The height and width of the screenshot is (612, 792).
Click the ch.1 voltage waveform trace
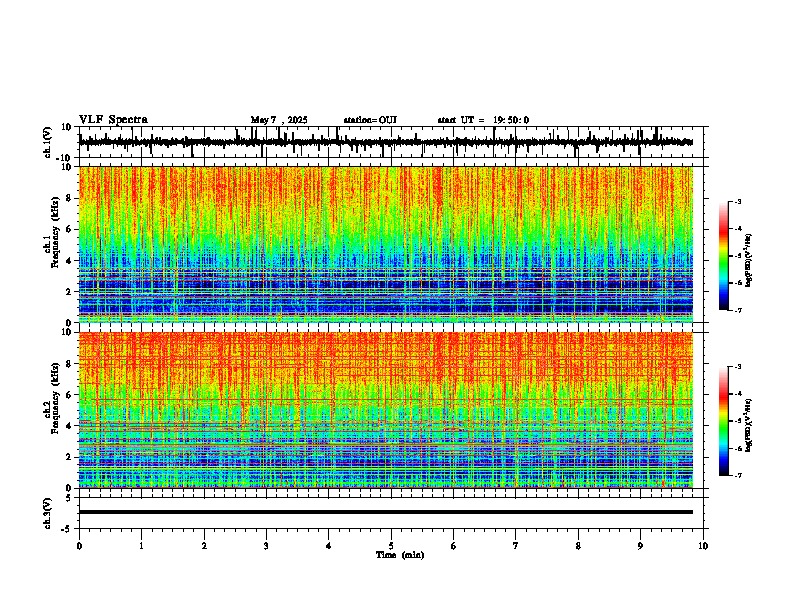click(386, 142)
